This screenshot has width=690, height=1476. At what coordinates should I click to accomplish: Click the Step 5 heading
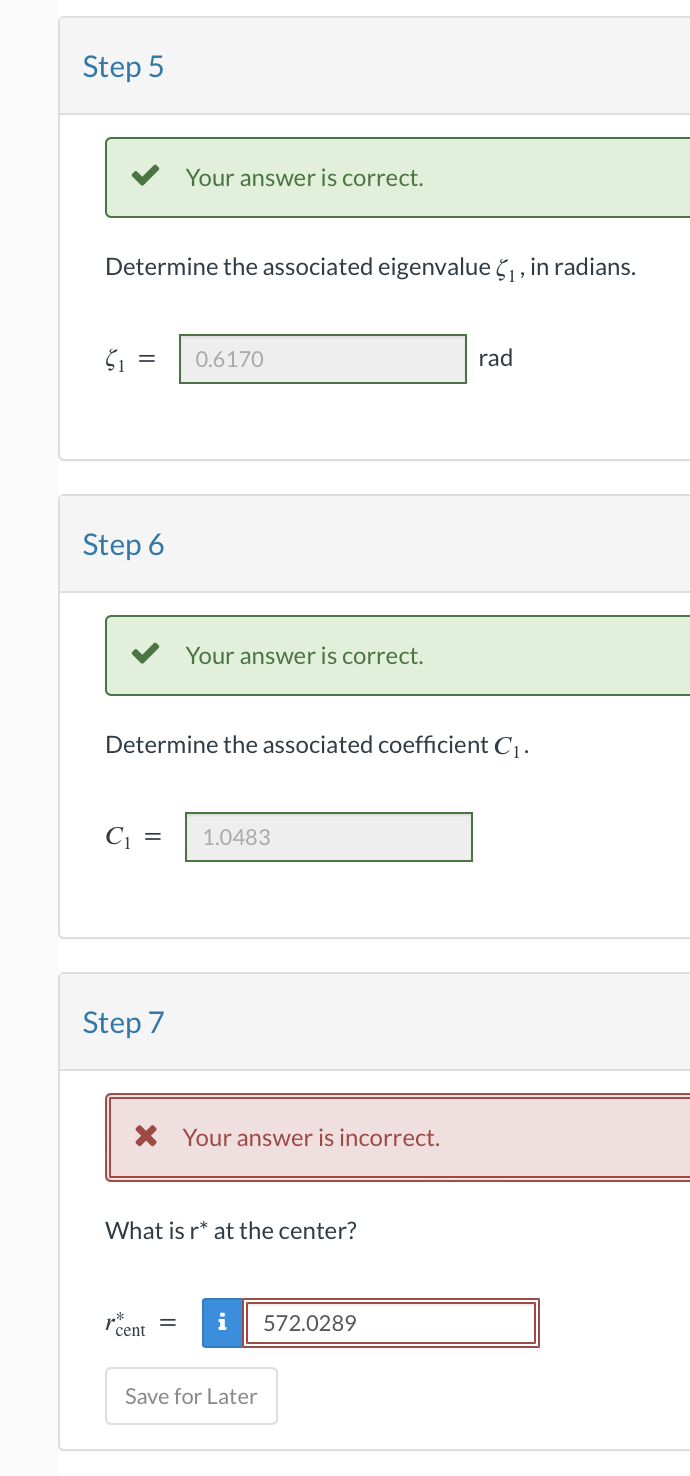point(123,66)
